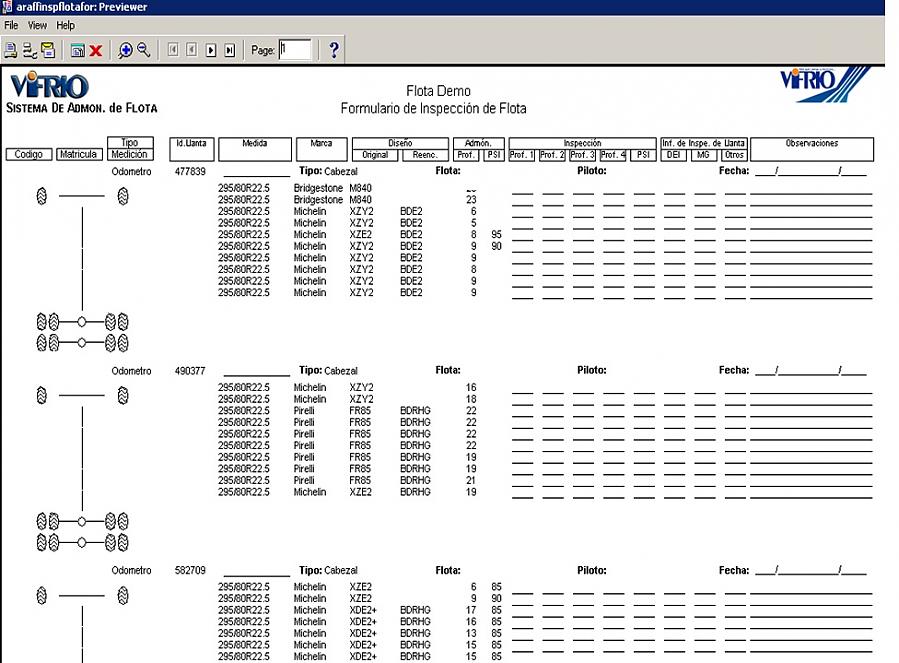Click the Print report icon
This screenshot has height=663, width=899.
(x=10, y=50)
